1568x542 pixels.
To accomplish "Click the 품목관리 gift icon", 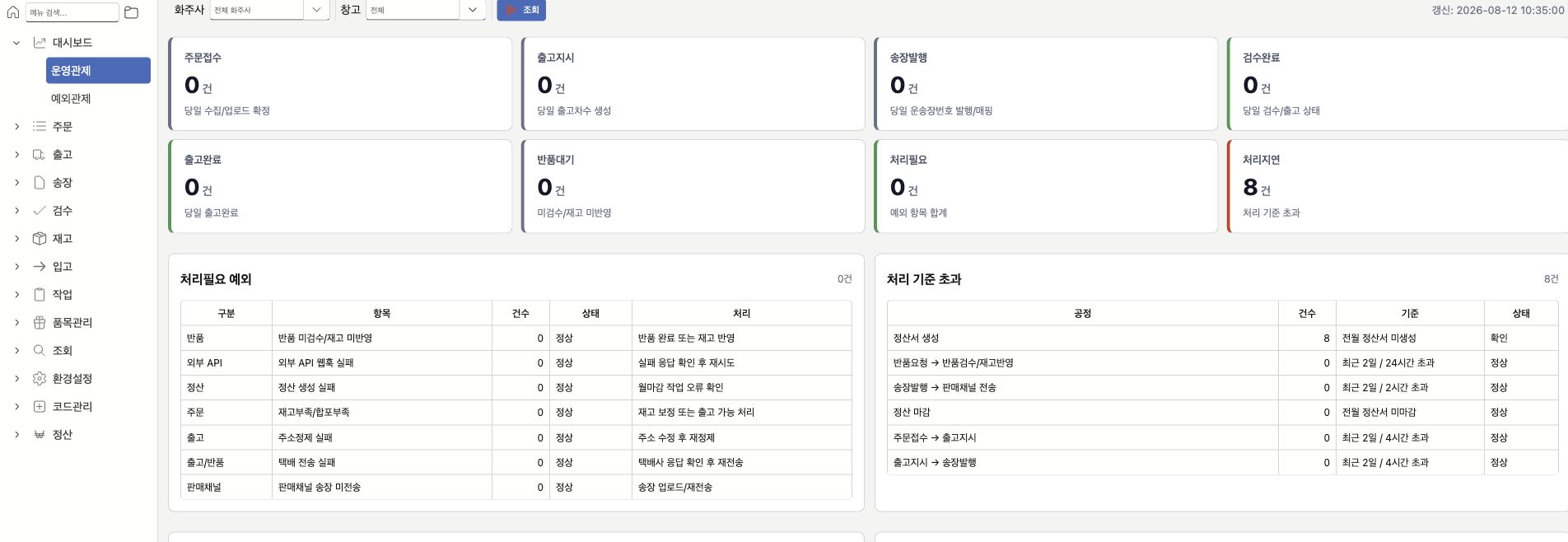I will [39, 322].
